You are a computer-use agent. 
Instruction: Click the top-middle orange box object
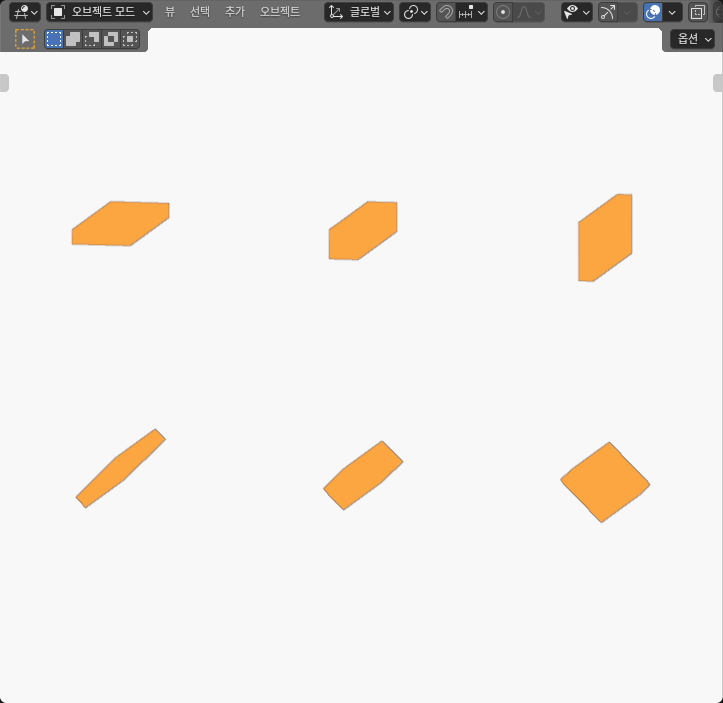pos(363,230)
